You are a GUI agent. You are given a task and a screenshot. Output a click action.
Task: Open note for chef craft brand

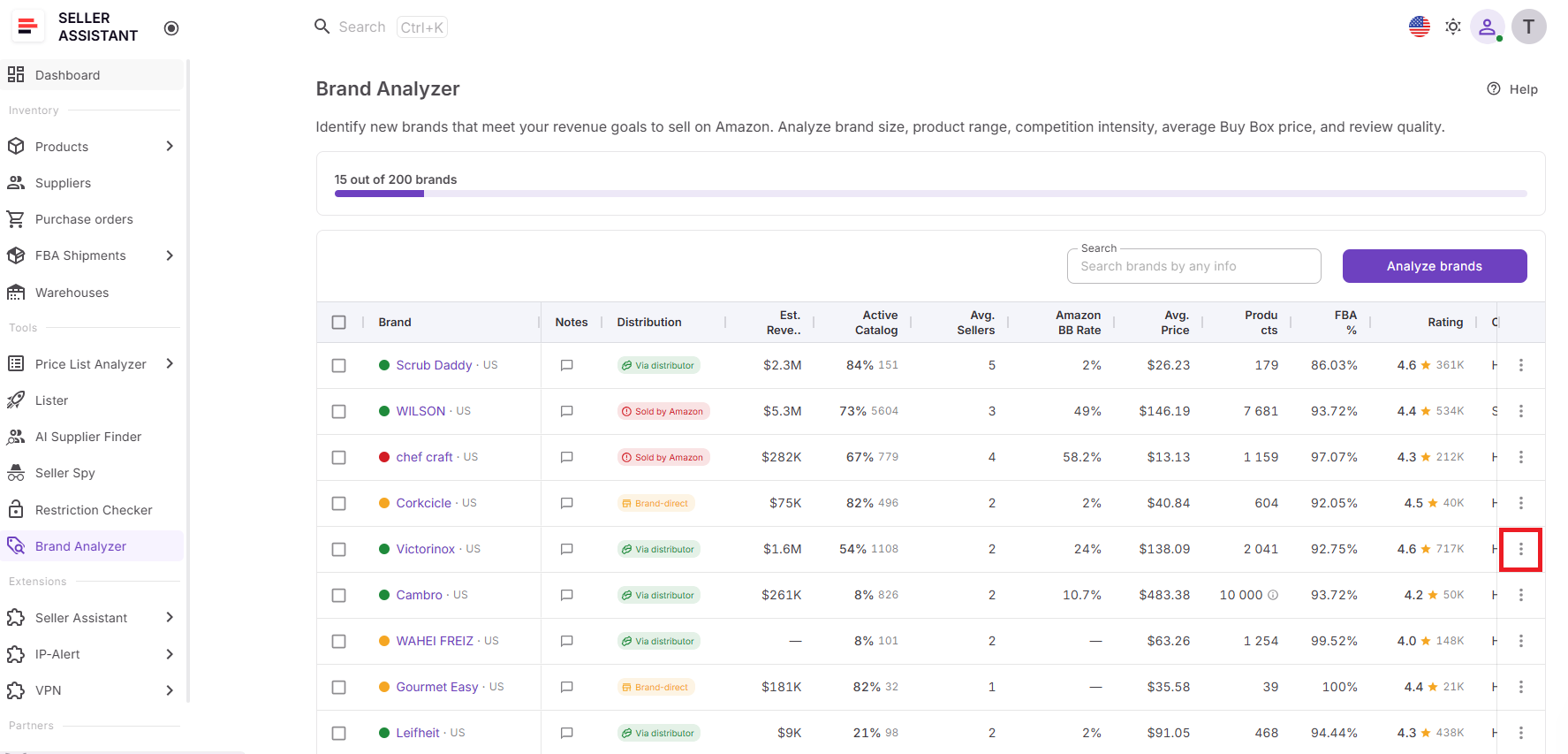pyautogui.click(x=567, y=457)
